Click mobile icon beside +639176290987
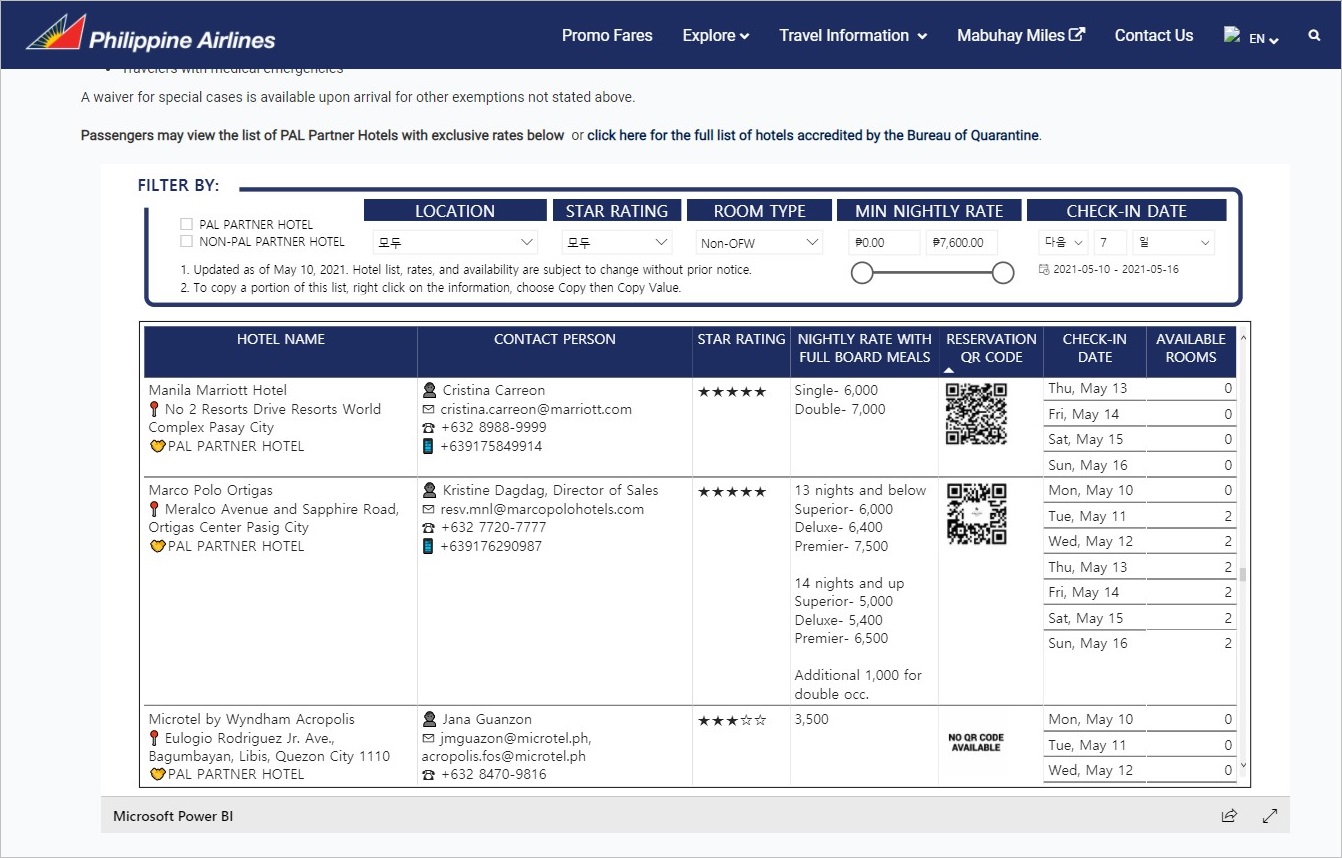The image size is (1342, 858). click(x=428, y=546)
